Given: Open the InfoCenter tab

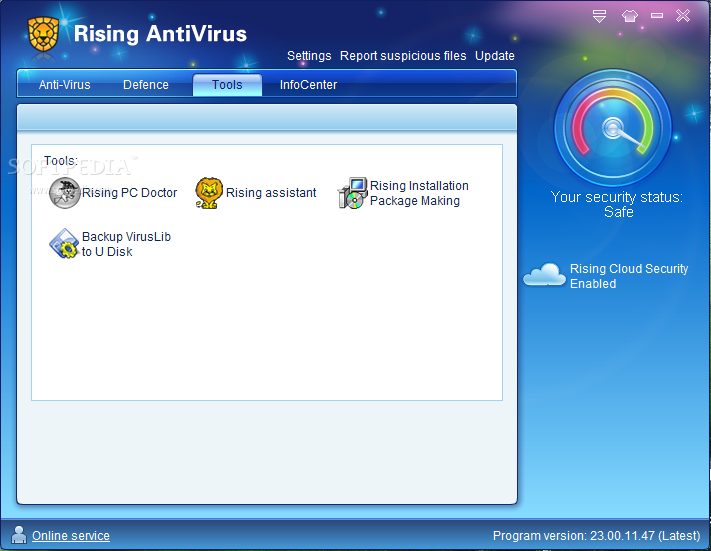Looking at the screenshot, I should tap(308, 85).
